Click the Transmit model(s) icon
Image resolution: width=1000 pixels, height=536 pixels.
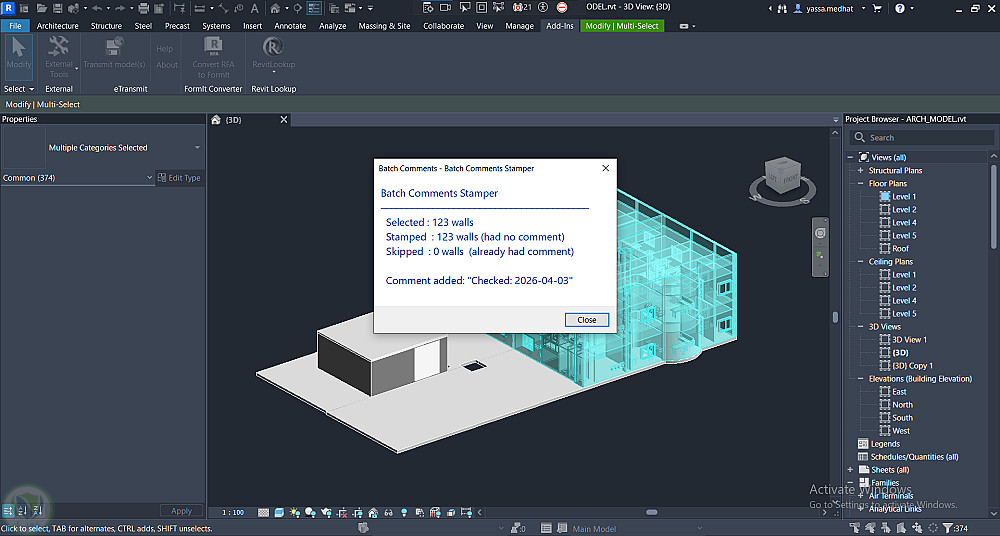(114, 48)
